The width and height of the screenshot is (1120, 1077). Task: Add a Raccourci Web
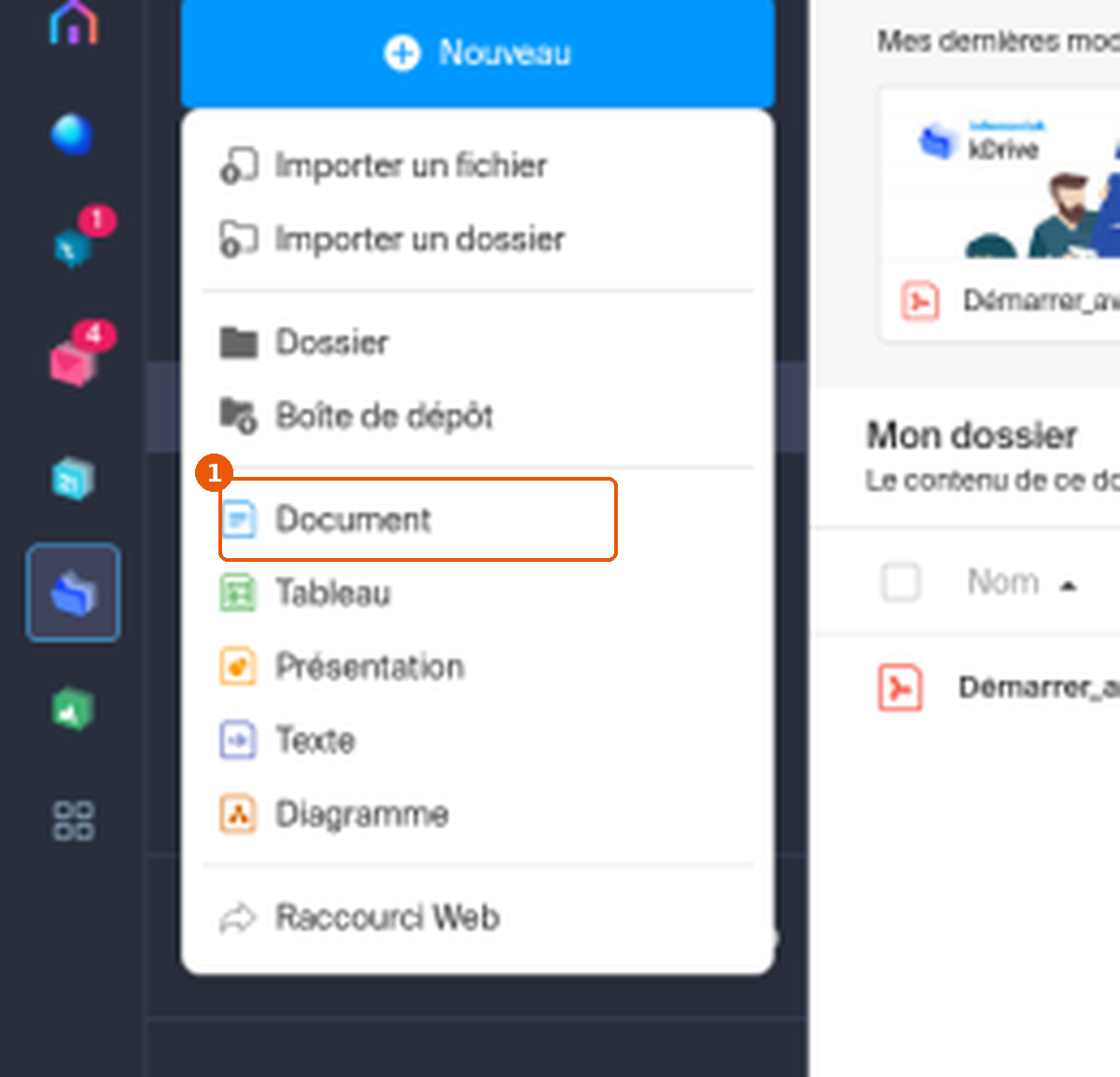point(478,917)
